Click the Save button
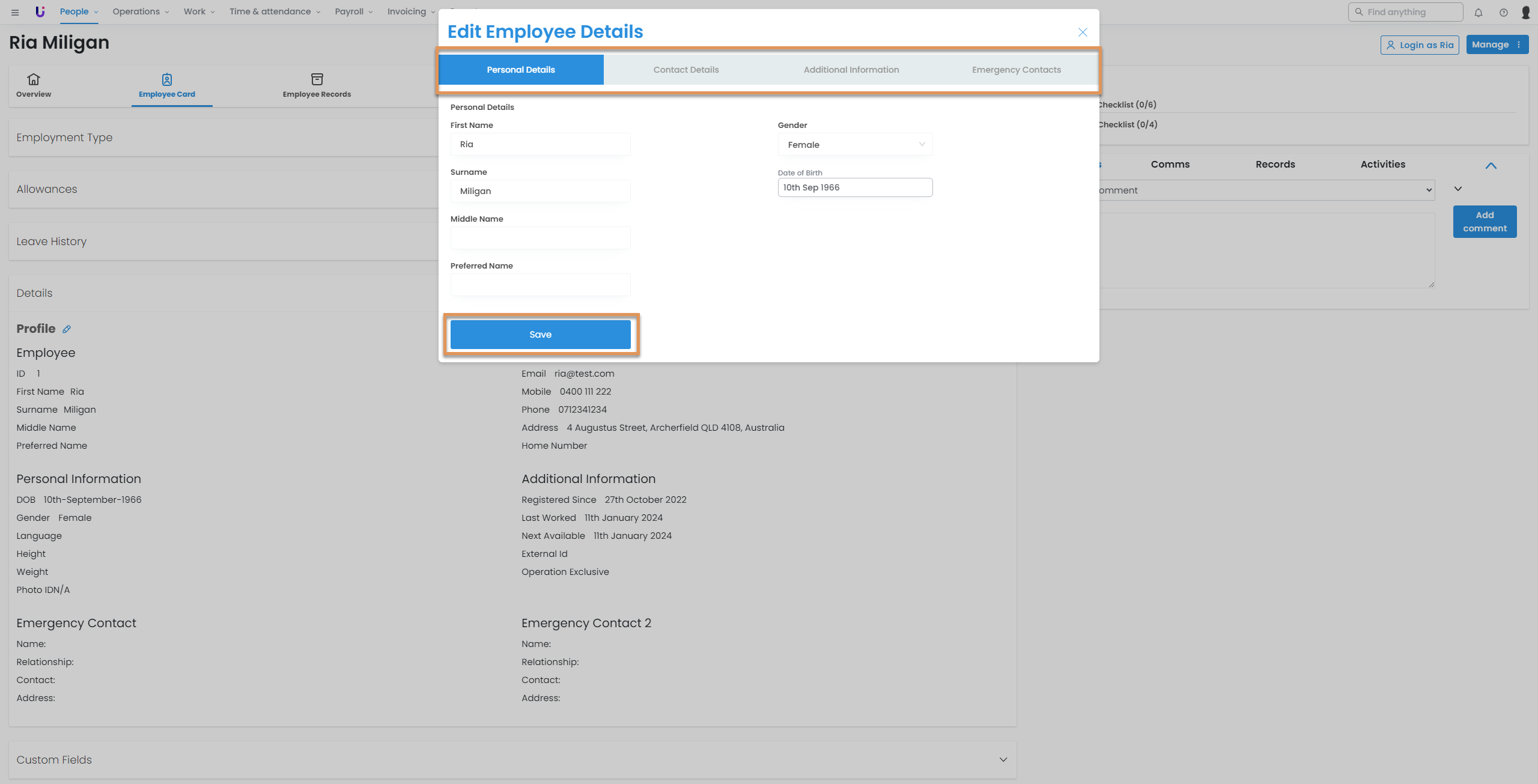Viewport: 1538px width, 784px height. (x=540, y=335)
